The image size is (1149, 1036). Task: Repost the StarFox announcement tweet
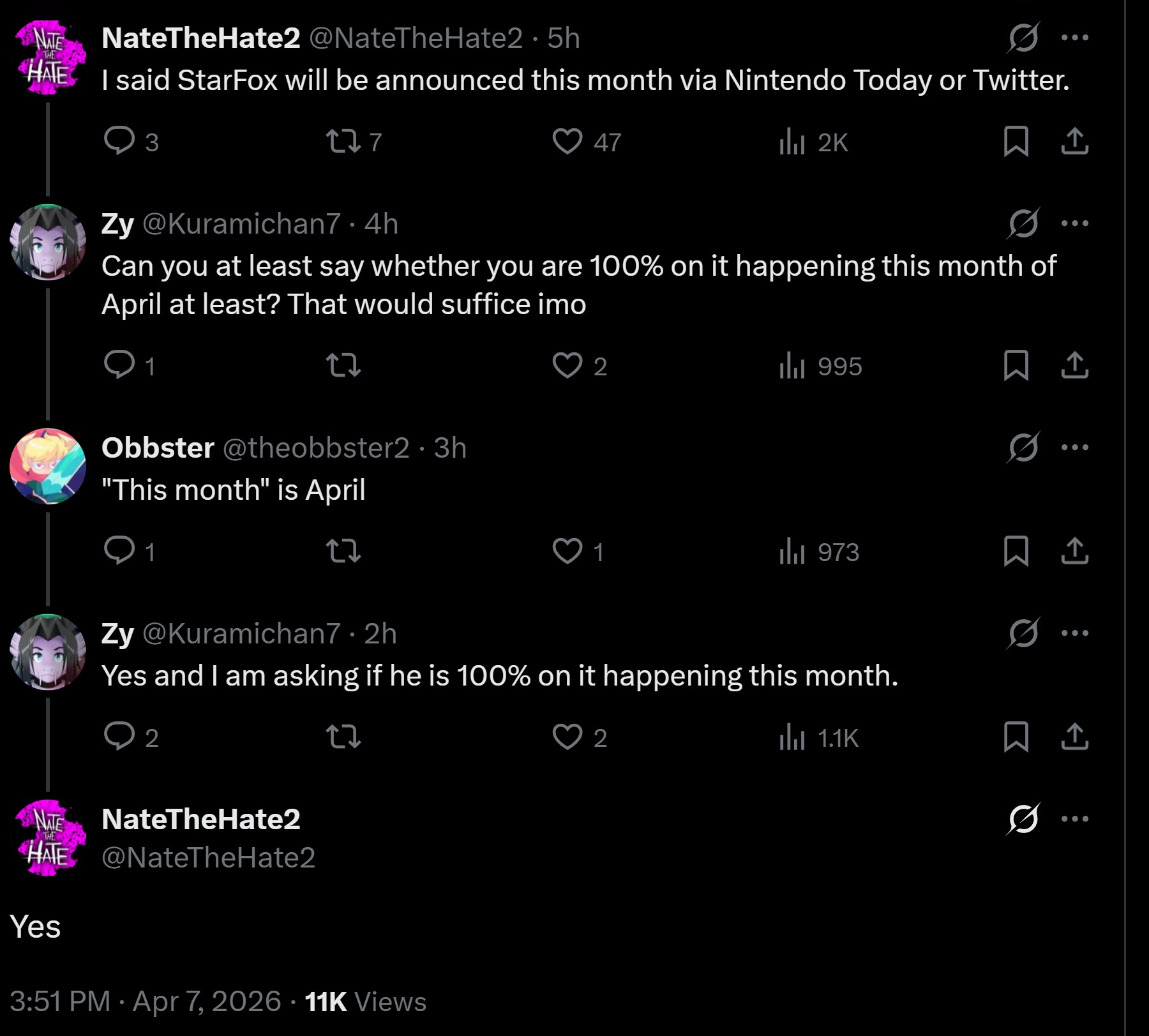tap(343, 141)
